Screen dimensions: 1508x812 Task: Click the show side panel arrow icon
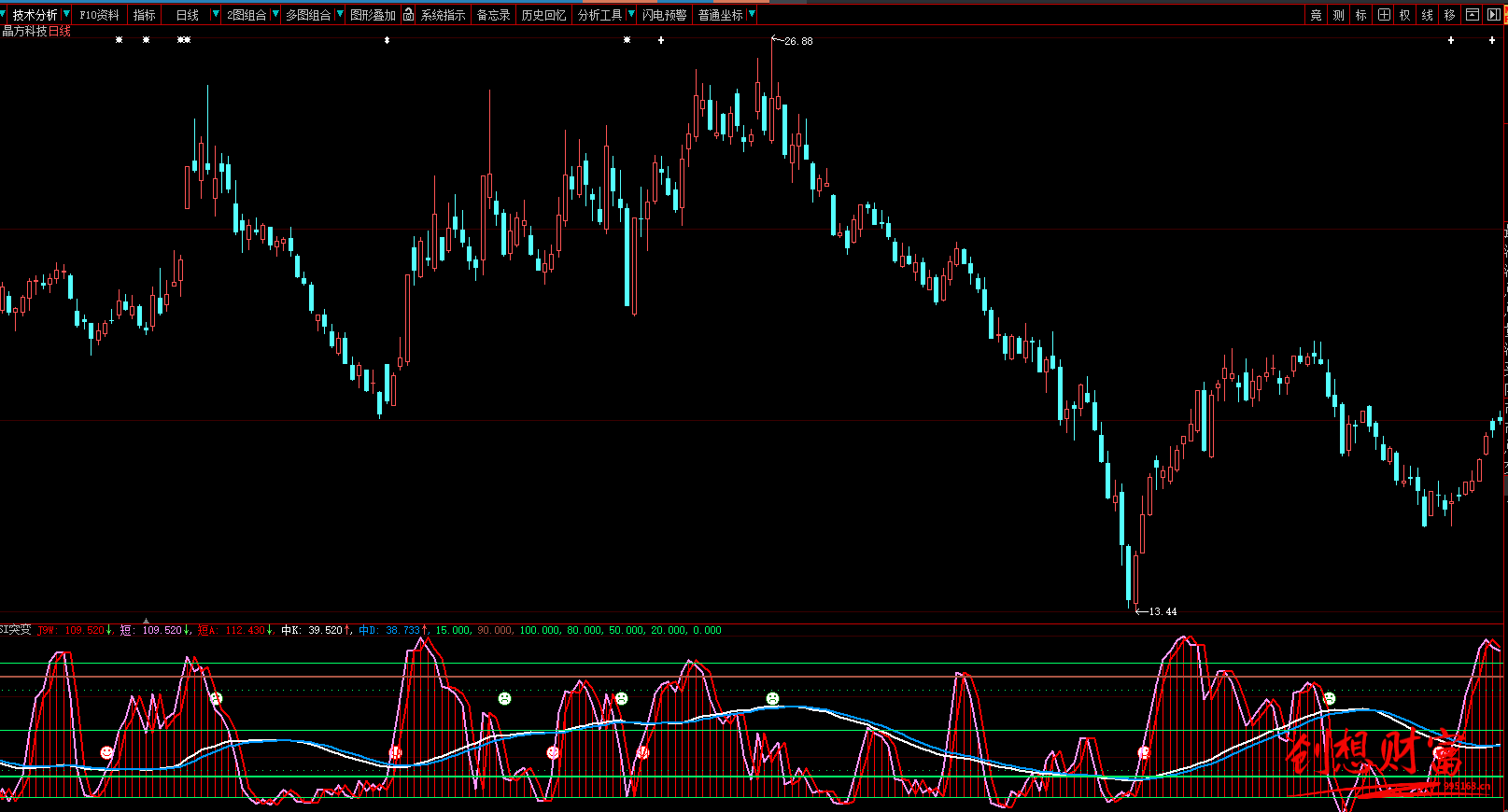coord(1494,15)
